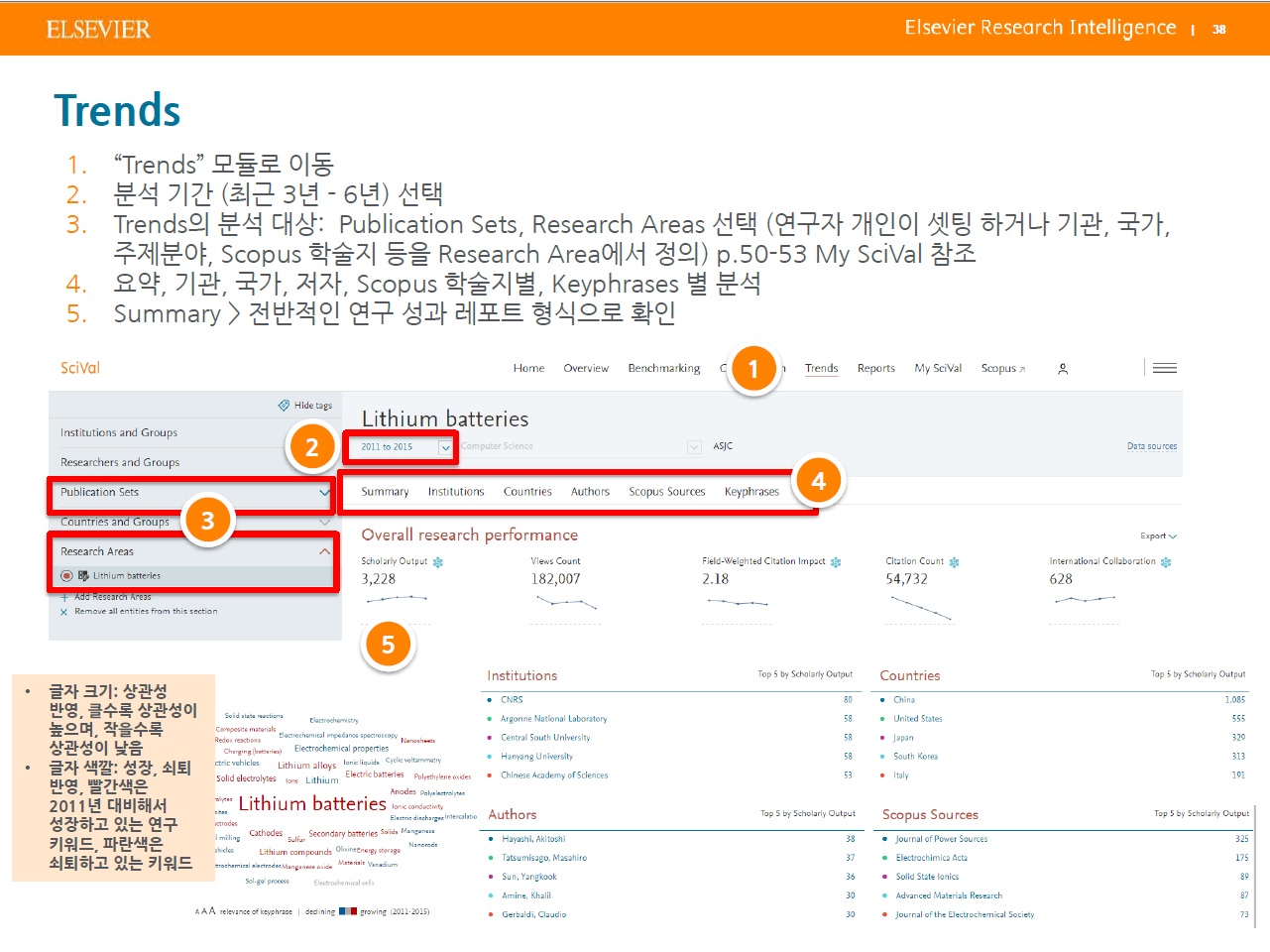Open My SciVal menu

pos(938,369)
